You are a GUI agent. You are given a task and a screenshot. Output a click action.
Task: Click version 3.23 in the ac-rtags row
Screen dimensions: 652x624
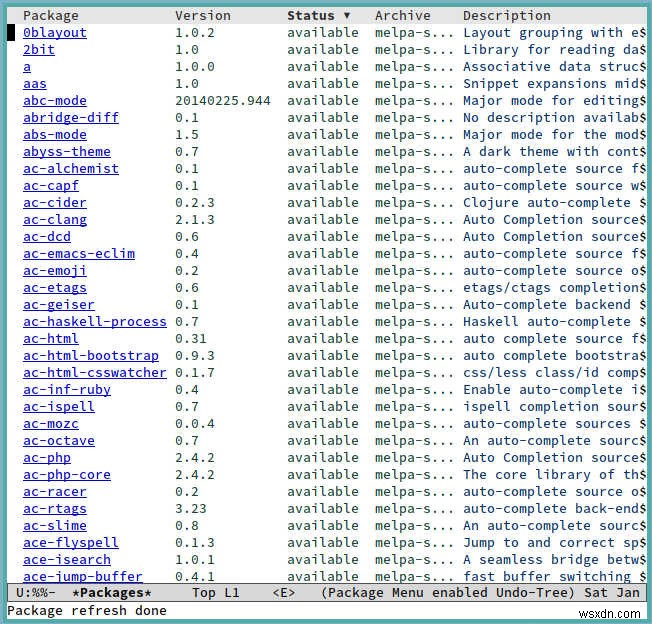tap(191, 509)
